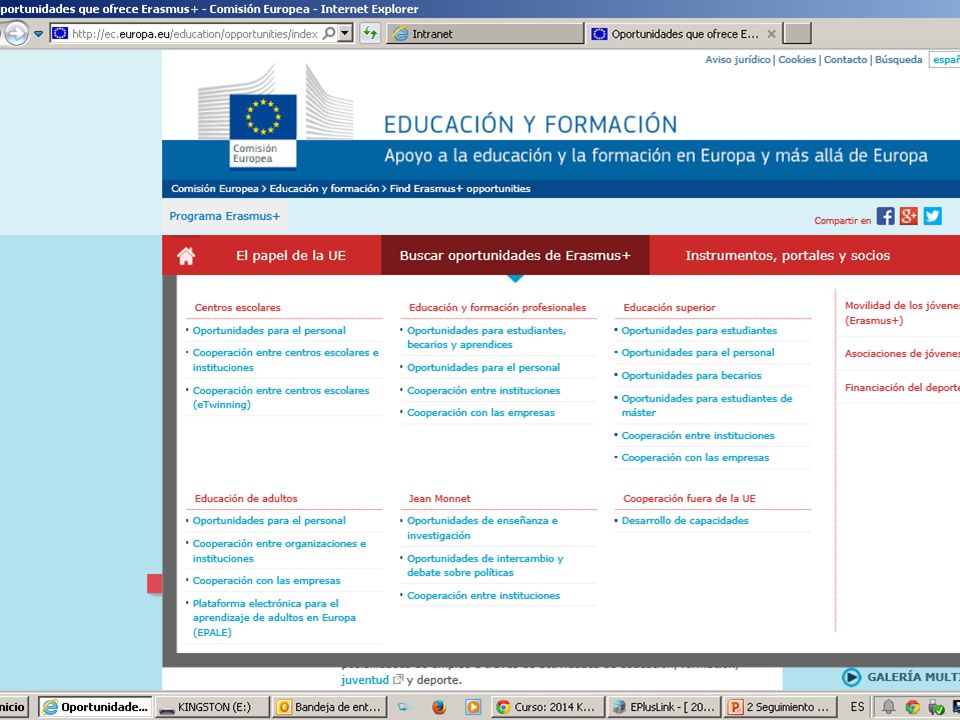Click the browser forward navigation button

16,33
